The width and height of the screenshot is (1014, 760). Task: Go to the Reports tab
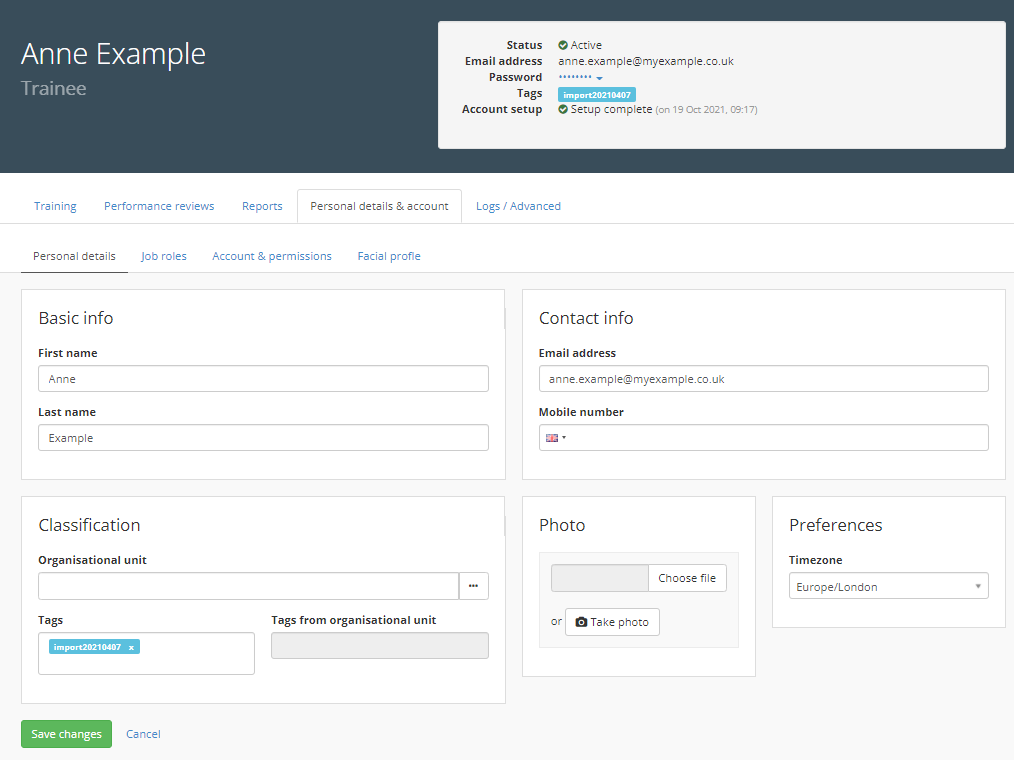[262, 206]
